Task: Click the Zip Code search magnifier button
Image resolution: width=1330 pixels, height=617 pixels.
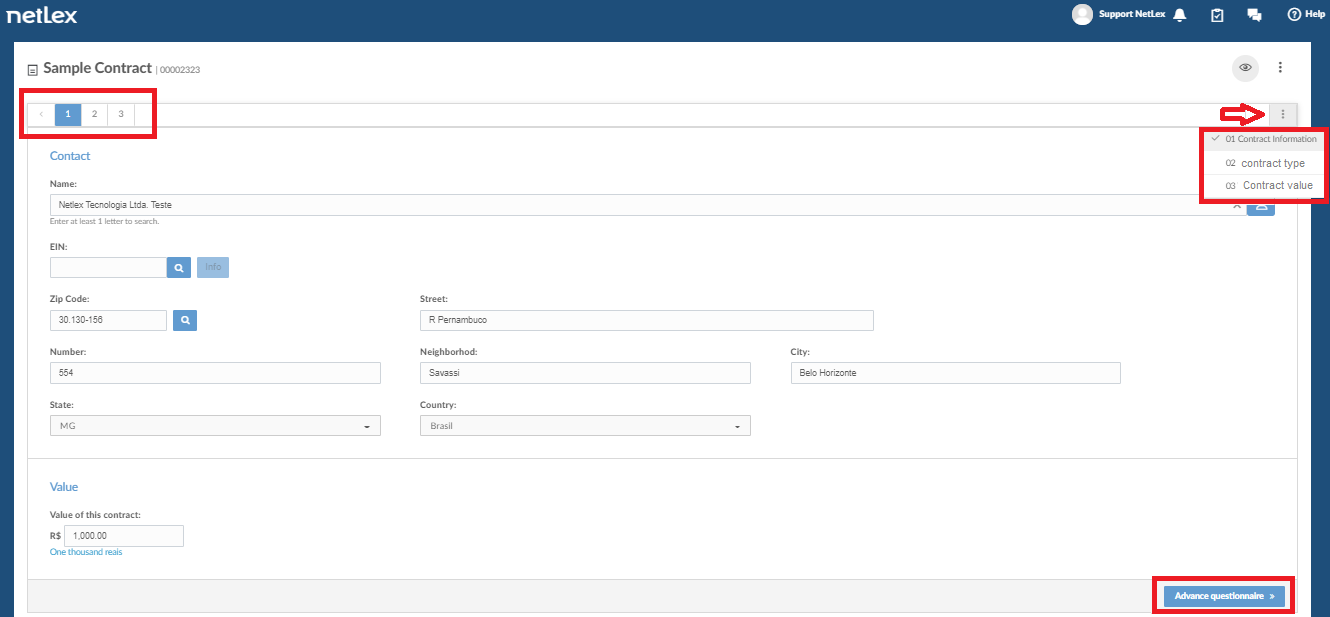Action: [185, 320]
